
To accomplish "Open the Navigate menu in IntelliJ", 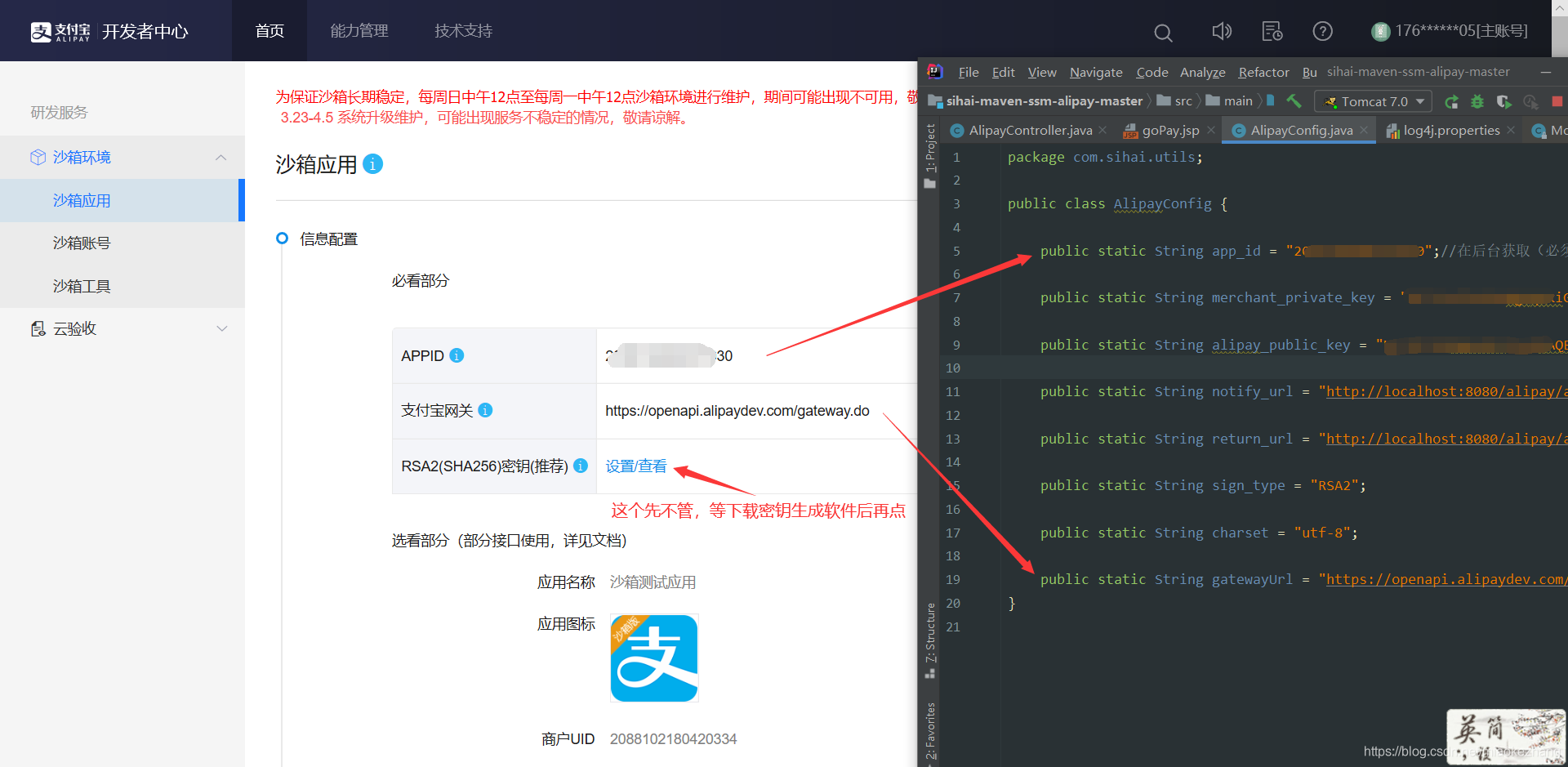I will coord(1096,72).
